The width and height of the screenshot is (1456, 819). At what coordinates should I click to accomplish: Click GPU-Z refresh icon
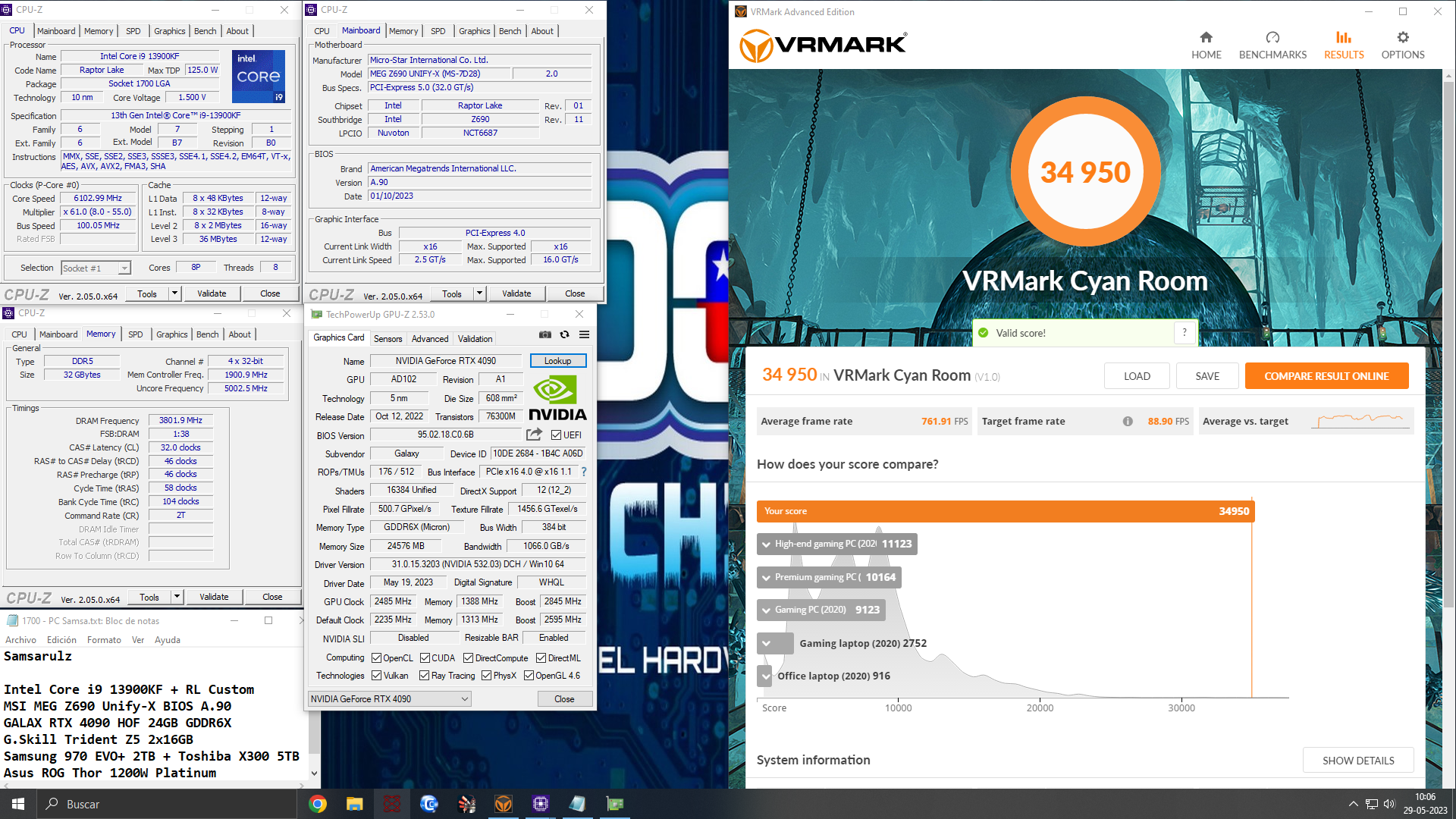(564, 334)
